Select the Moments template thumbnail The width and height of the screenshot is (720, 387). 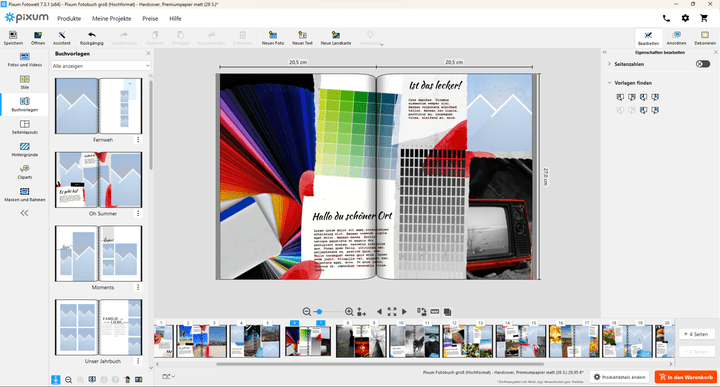[98, 254]
